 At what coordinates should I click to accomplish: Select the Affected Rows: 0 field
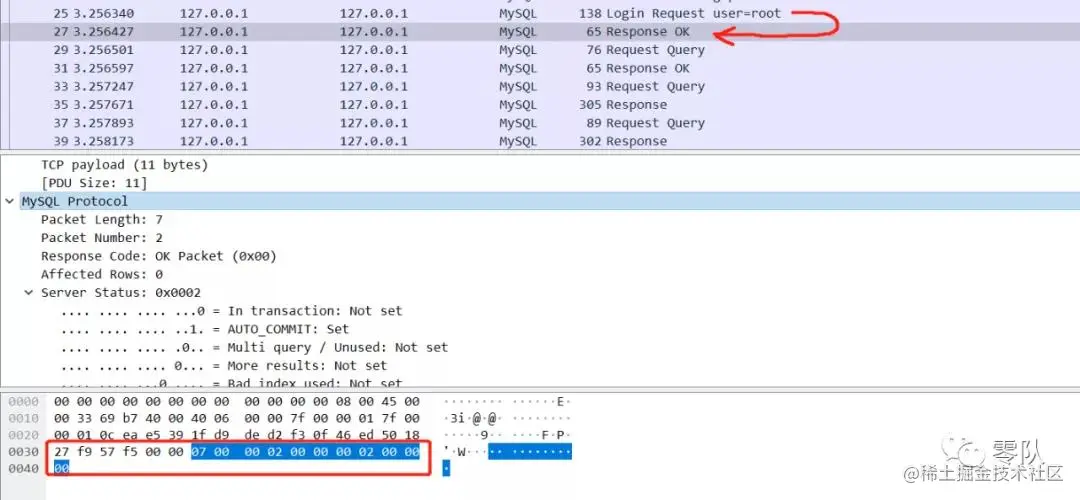coord(101,274)
